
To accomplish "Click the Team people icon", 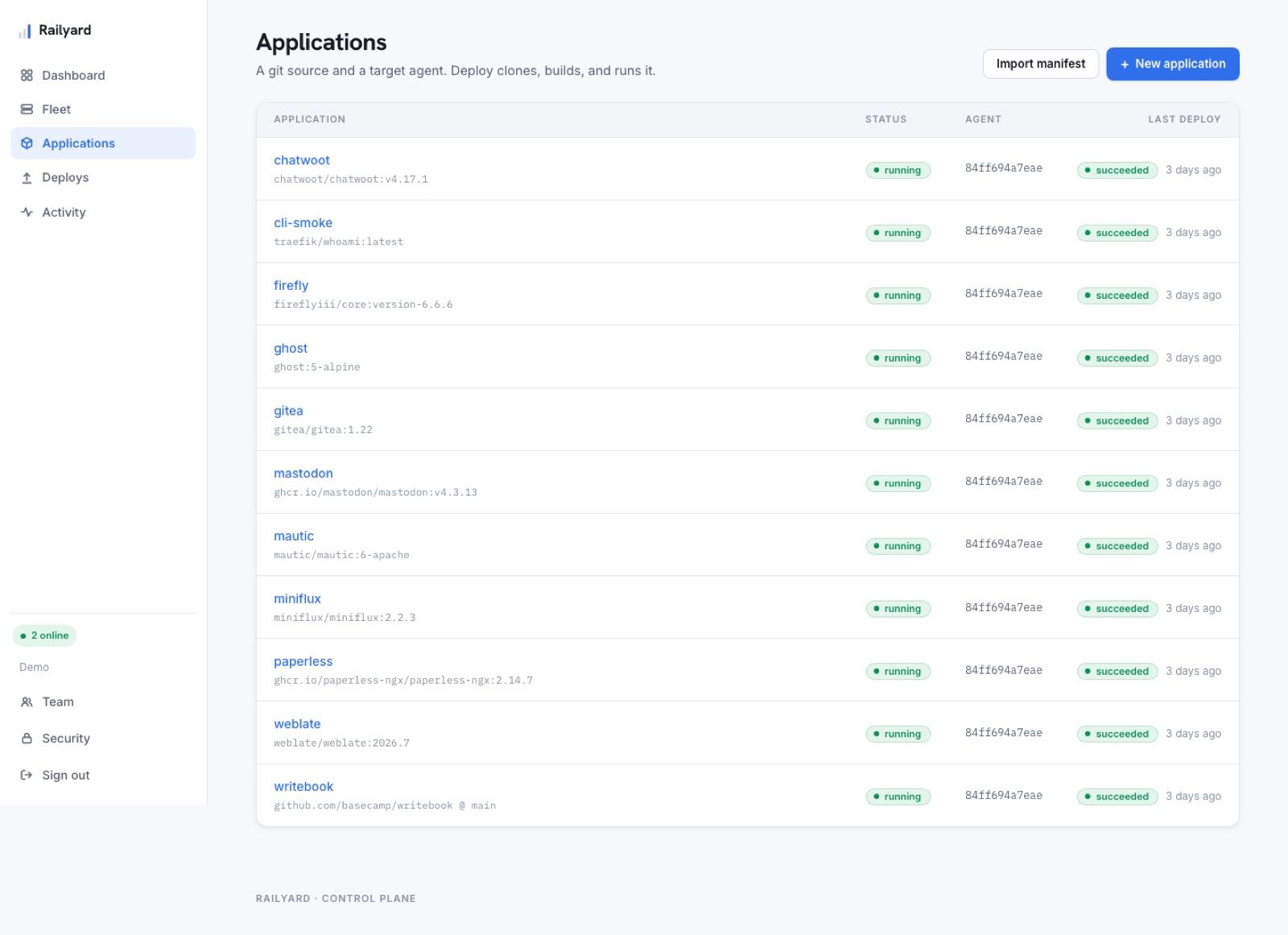I will [27, 701].
